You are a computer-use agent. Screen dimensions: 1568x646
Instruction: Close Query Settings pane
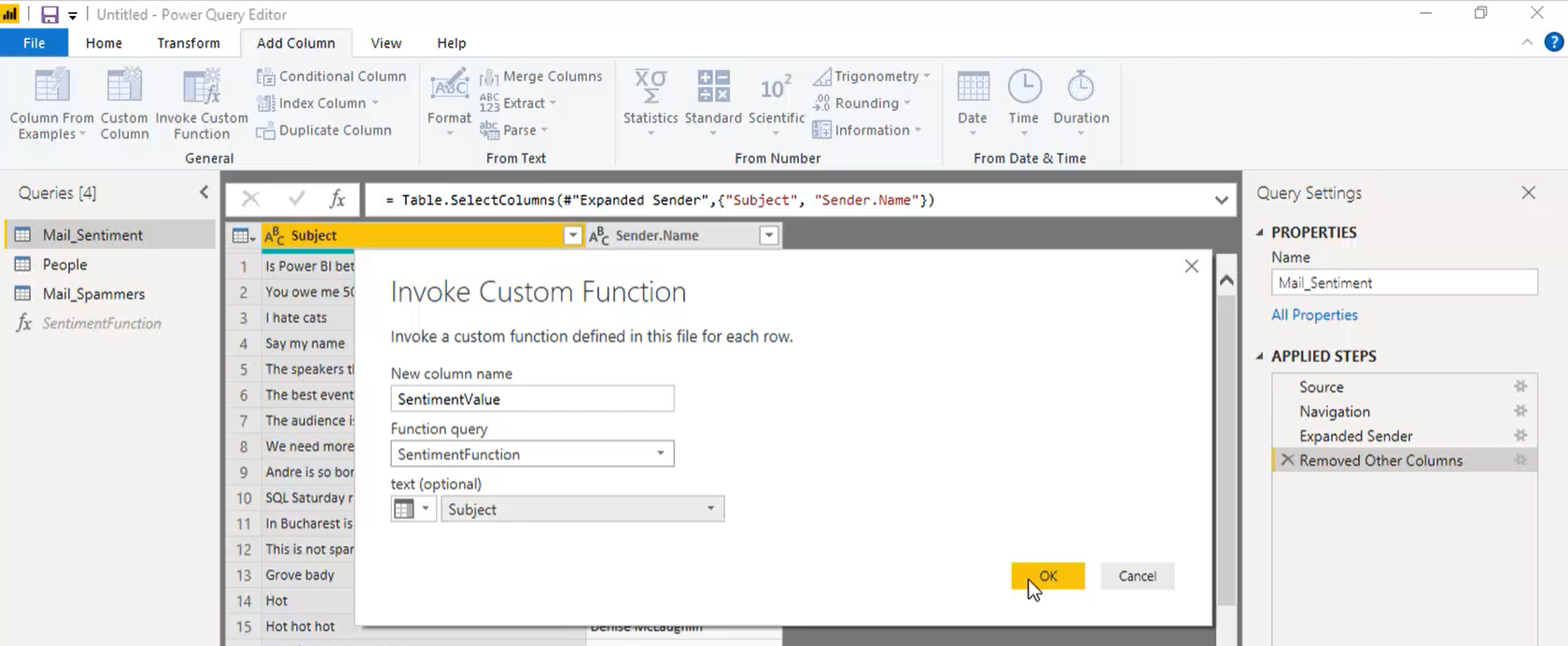pos(1528,192)
